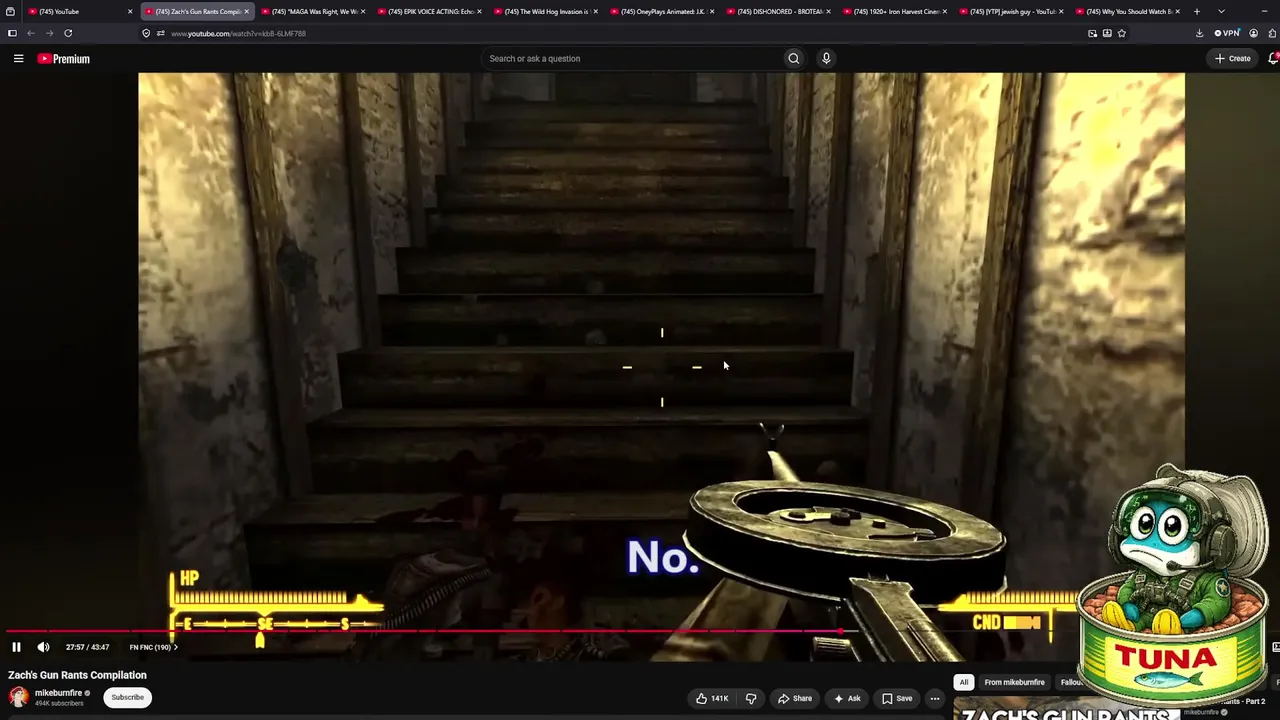Open the mikeburnfire channel avatar
The image size is (1280, 720).
point(18,697)
